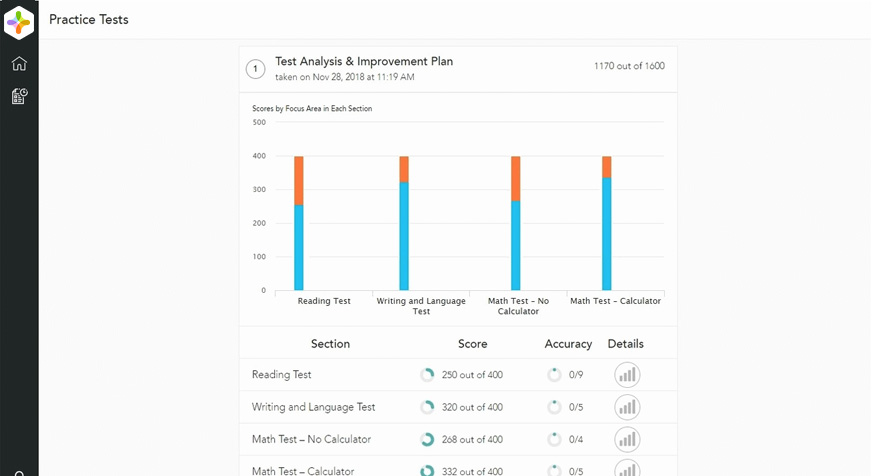Select the Reading Test row label
877x476 pixels.
pyautogui.click(x=281, y=375)
